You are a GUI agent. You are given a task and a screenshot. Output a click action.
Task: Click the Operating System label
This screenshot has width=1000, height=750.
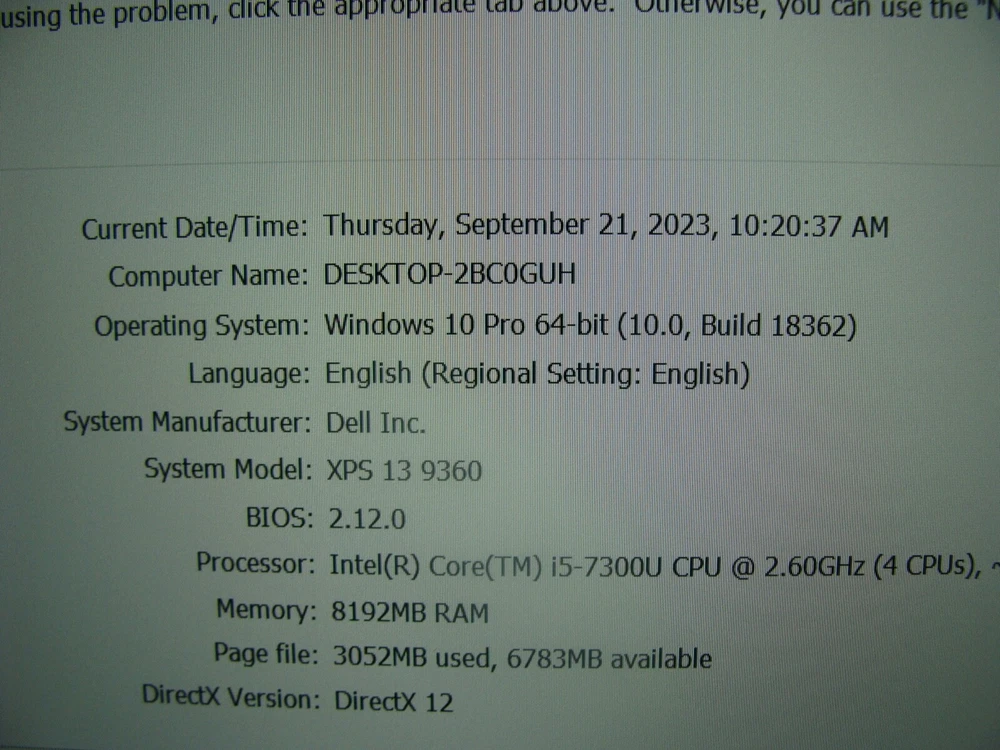point(201,326)
